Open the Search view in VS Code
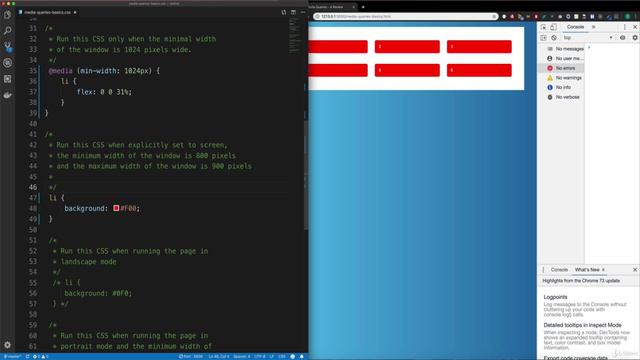The height and width of the screenshot is (360, 640). click(x=7, y=31)
